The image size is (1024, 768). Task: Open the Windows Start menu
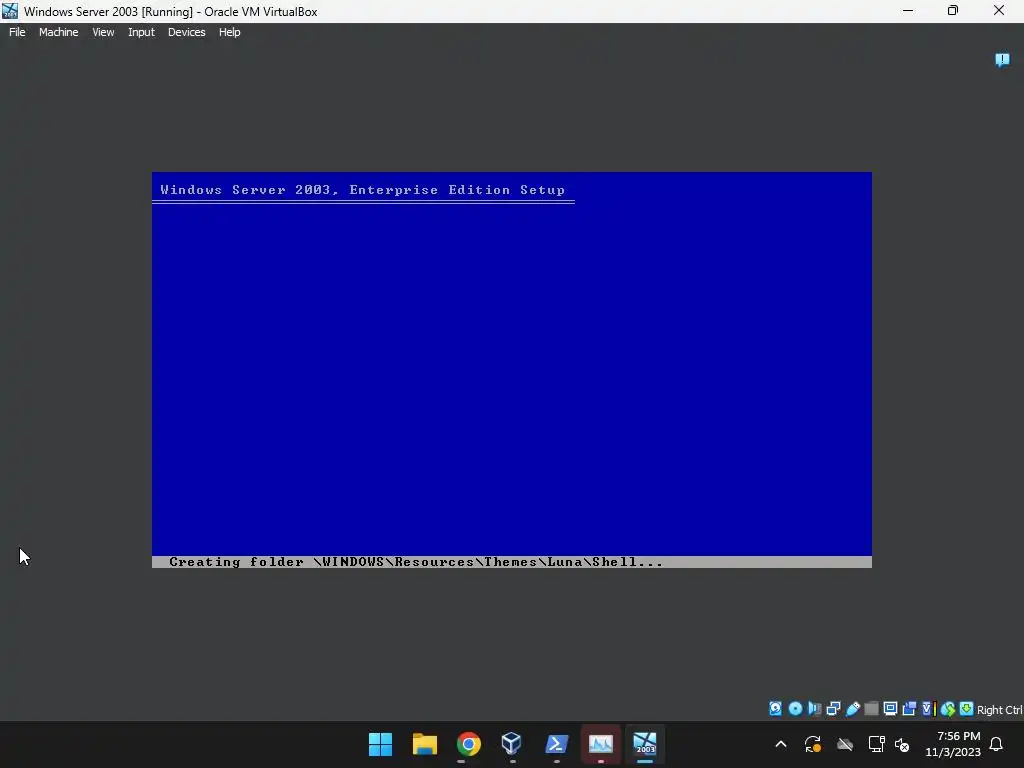pyautogui.click(x=380, y=744)
